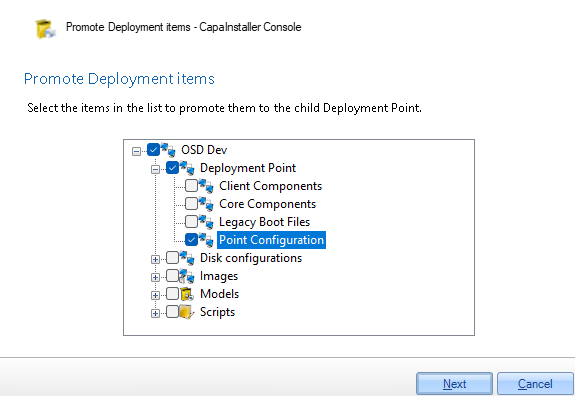Click the Images node icon
Viewport: 575px width, 396px height.
(x=187, y=276)
